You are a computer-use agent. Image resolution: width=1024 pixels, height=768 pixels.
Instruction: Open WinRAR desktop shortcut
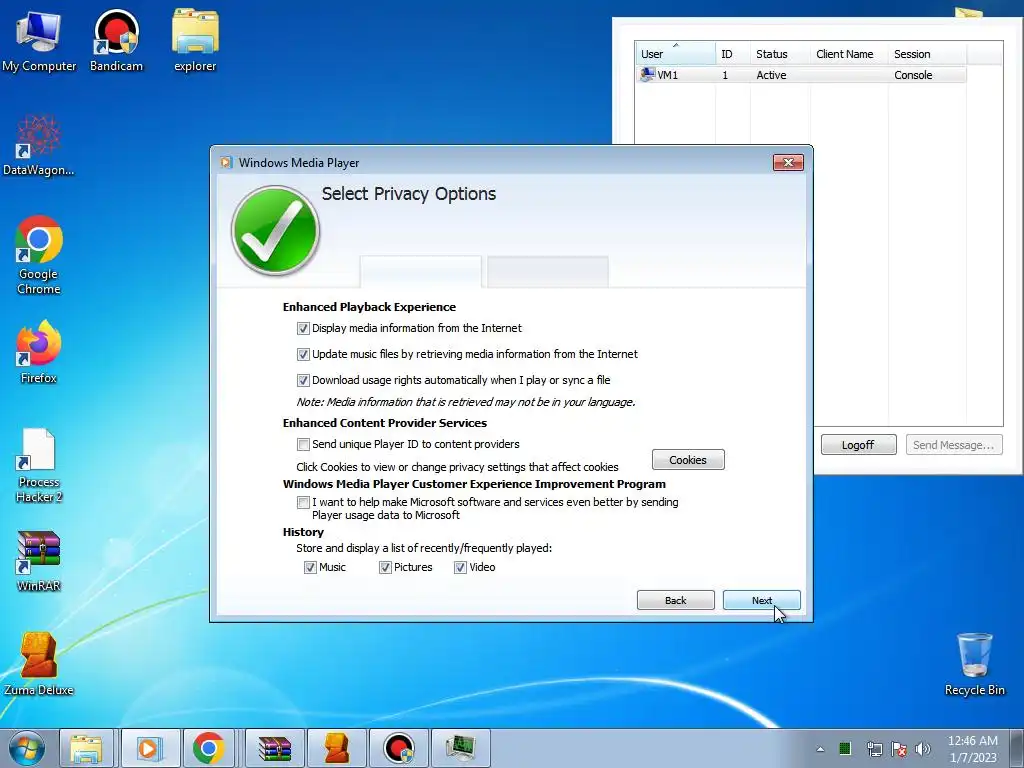coord(39,560)
